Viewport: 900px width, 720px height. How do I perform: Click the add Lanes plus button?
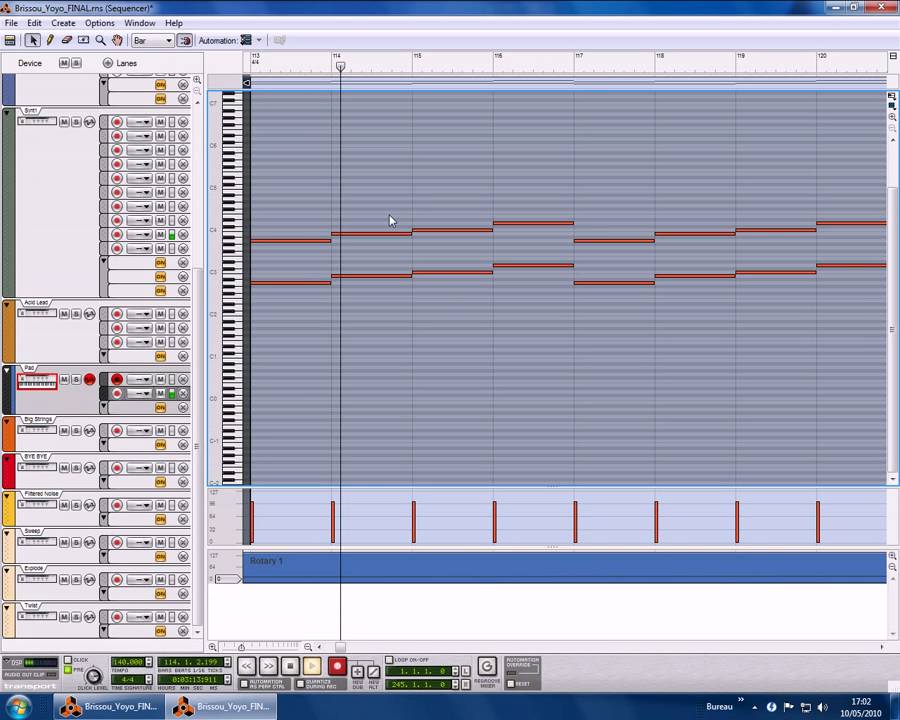click(x=107, y=63)
